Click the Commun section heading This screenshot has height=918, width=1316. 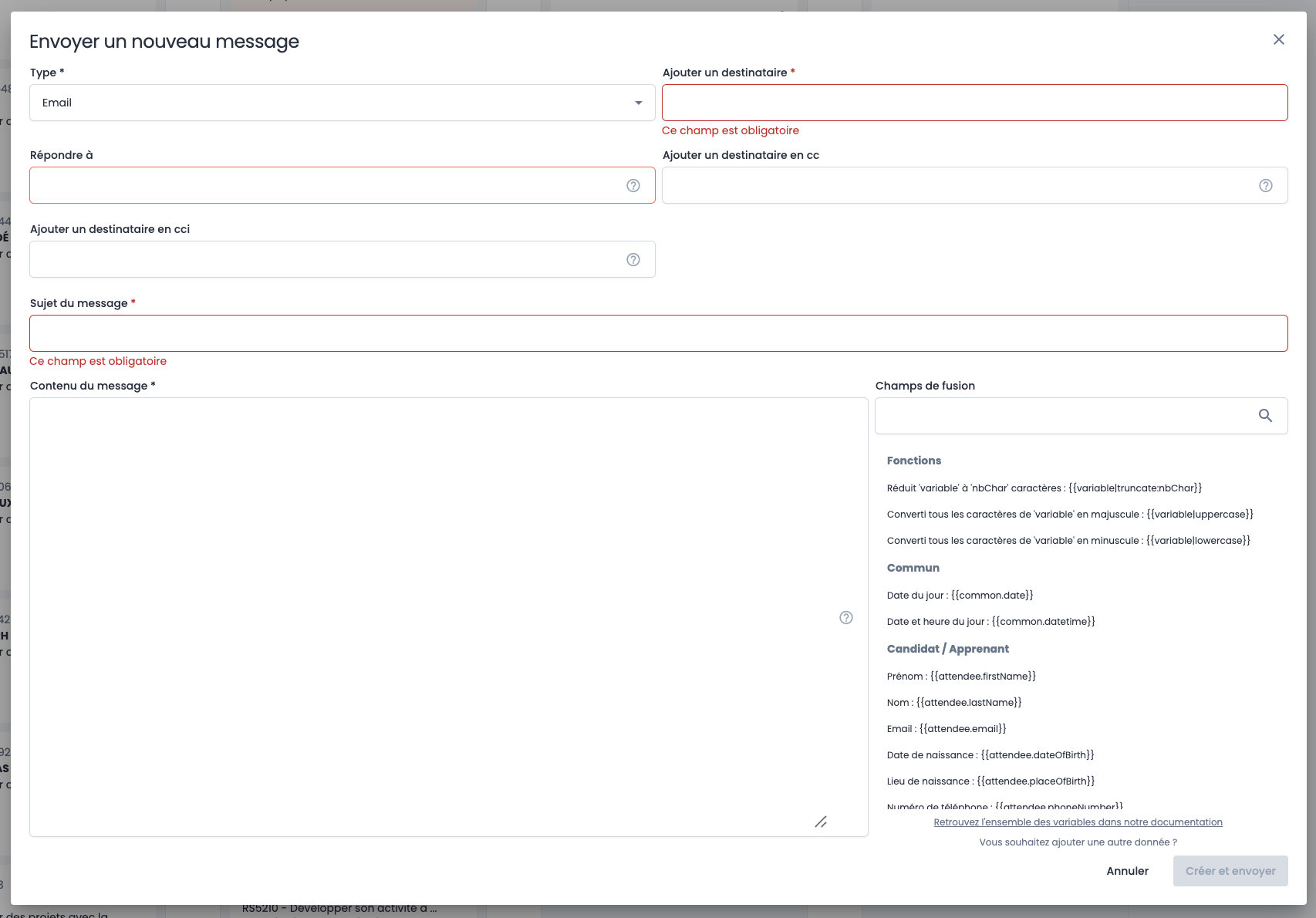913,568
